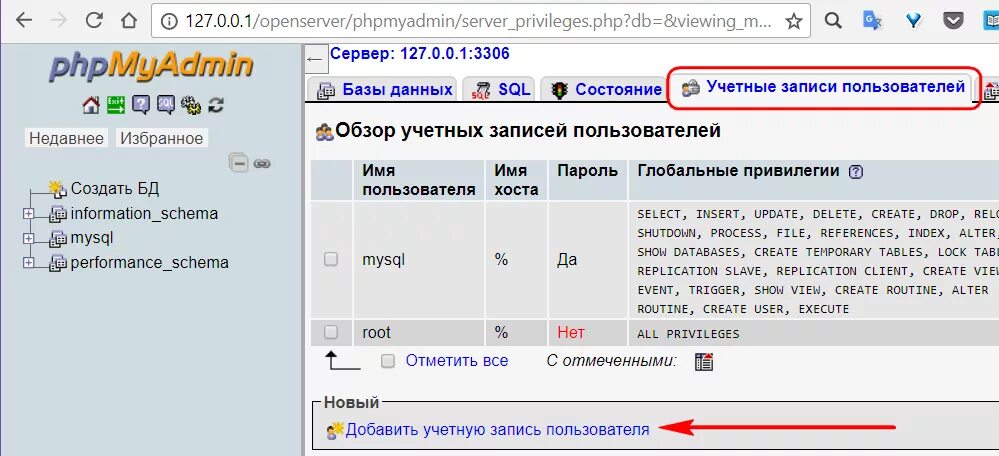999x456 pixels.
Task: Open phpMyAdmin documentation question-mark icon
Action: [141, 105]
